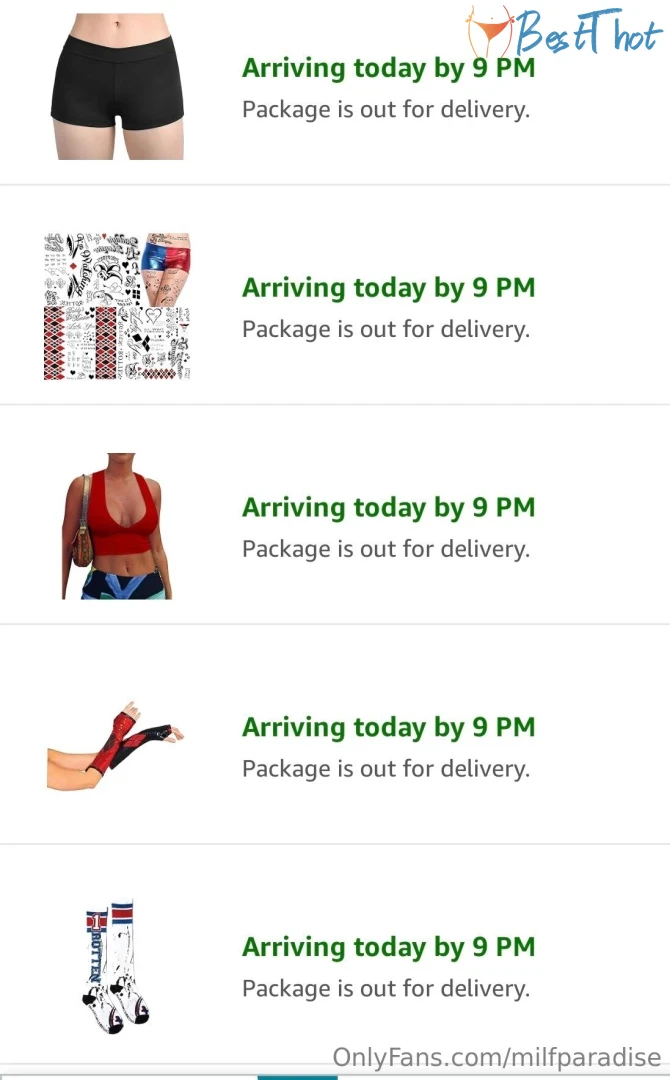Click 'Arriving today by 9 PM' for black shorts
The height and width of the screenshot is (1080, 670).
(x=388, y=68)
